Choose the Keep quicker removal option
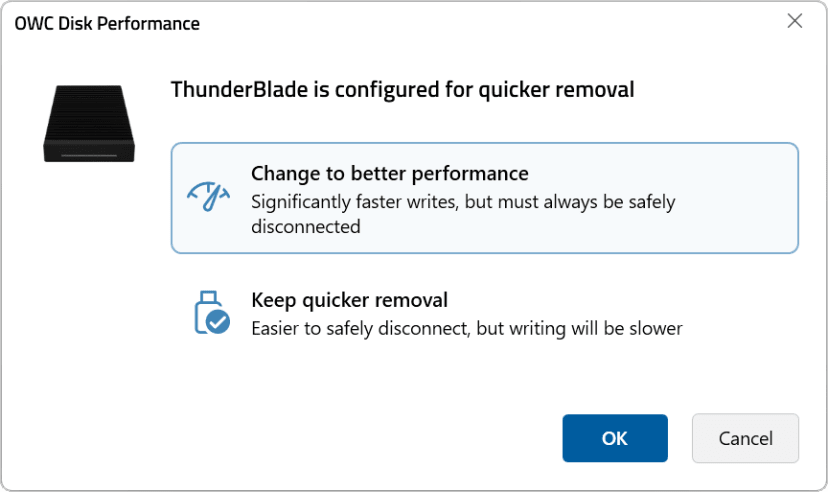The height and width of the screenshot is (492, 828). (349, 300)
